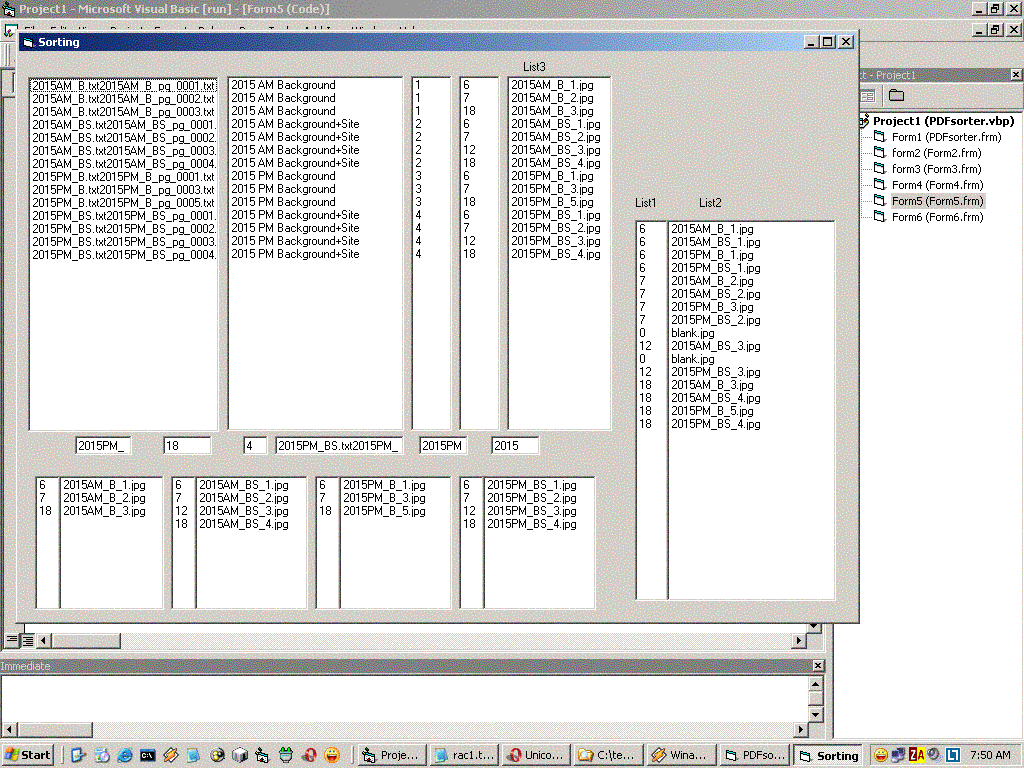Screen dimensions: 1024x768
Task: Launch Internet Explorer from quick launch
Action: 124,755
